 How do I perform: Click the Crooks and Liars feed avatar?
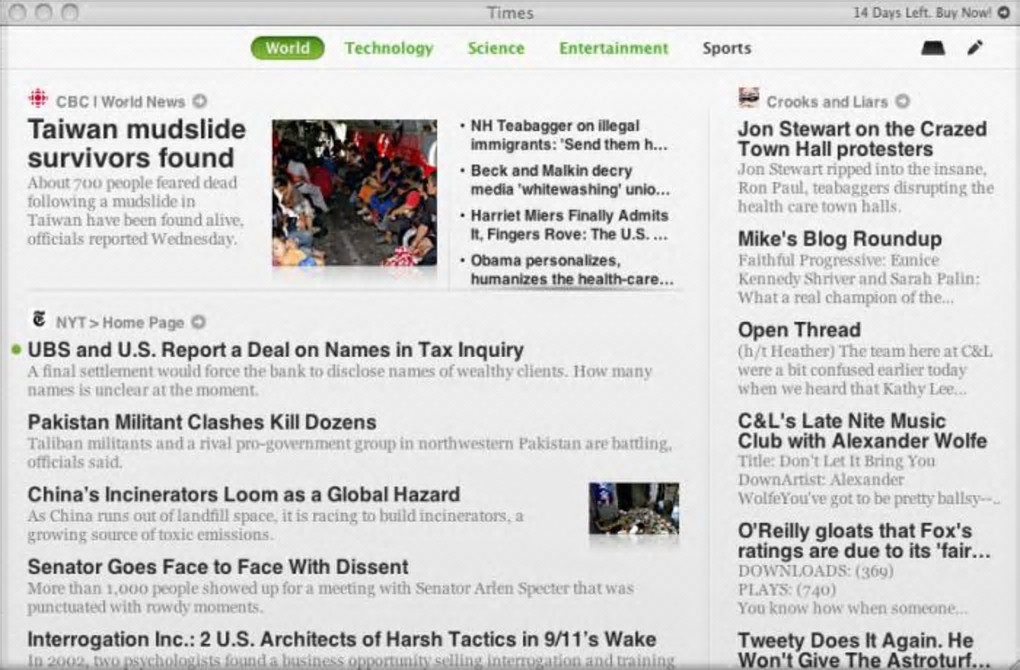(x=749, y=98)
